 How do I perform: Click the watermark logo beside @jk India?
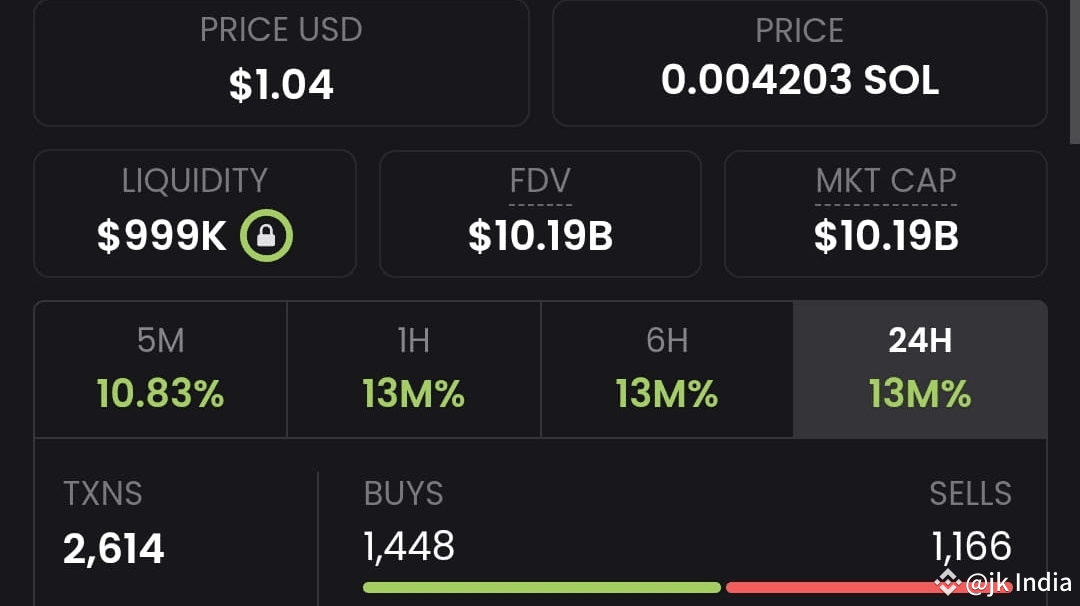(x=947, y=581)
